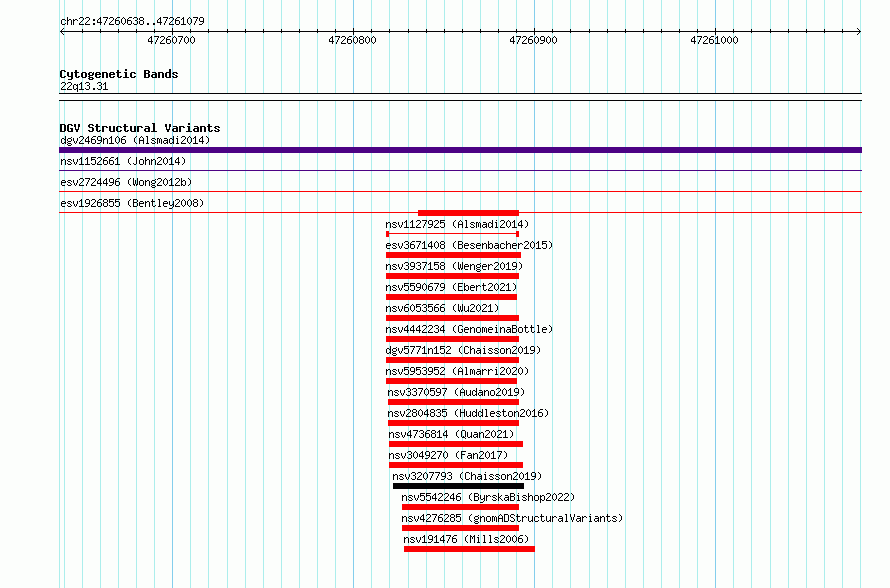The height and width of the screenshot is (588, 890).
Task: Click the red bar under nsv4736814 (Quan2021)
Action: 456,444
